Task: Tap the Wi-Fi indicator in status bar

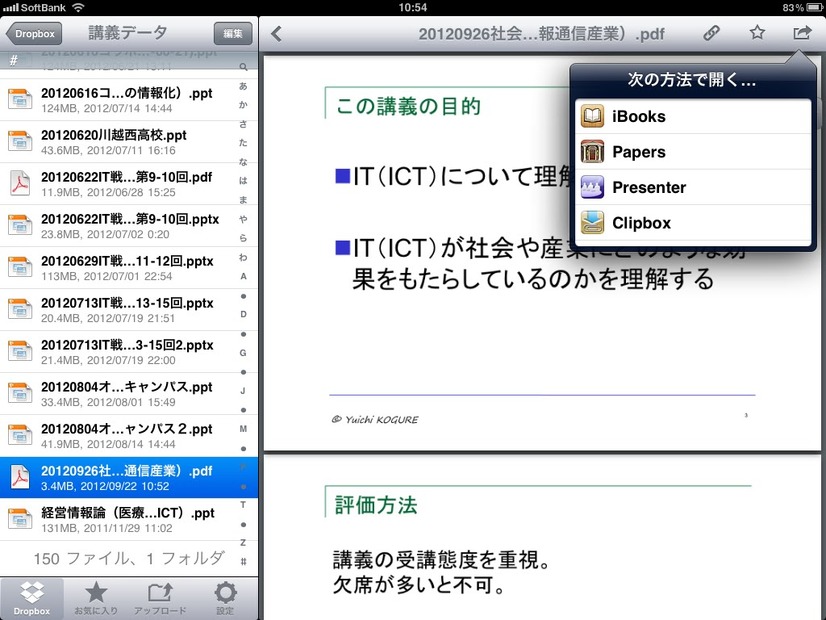Action: tap(78, 7)
